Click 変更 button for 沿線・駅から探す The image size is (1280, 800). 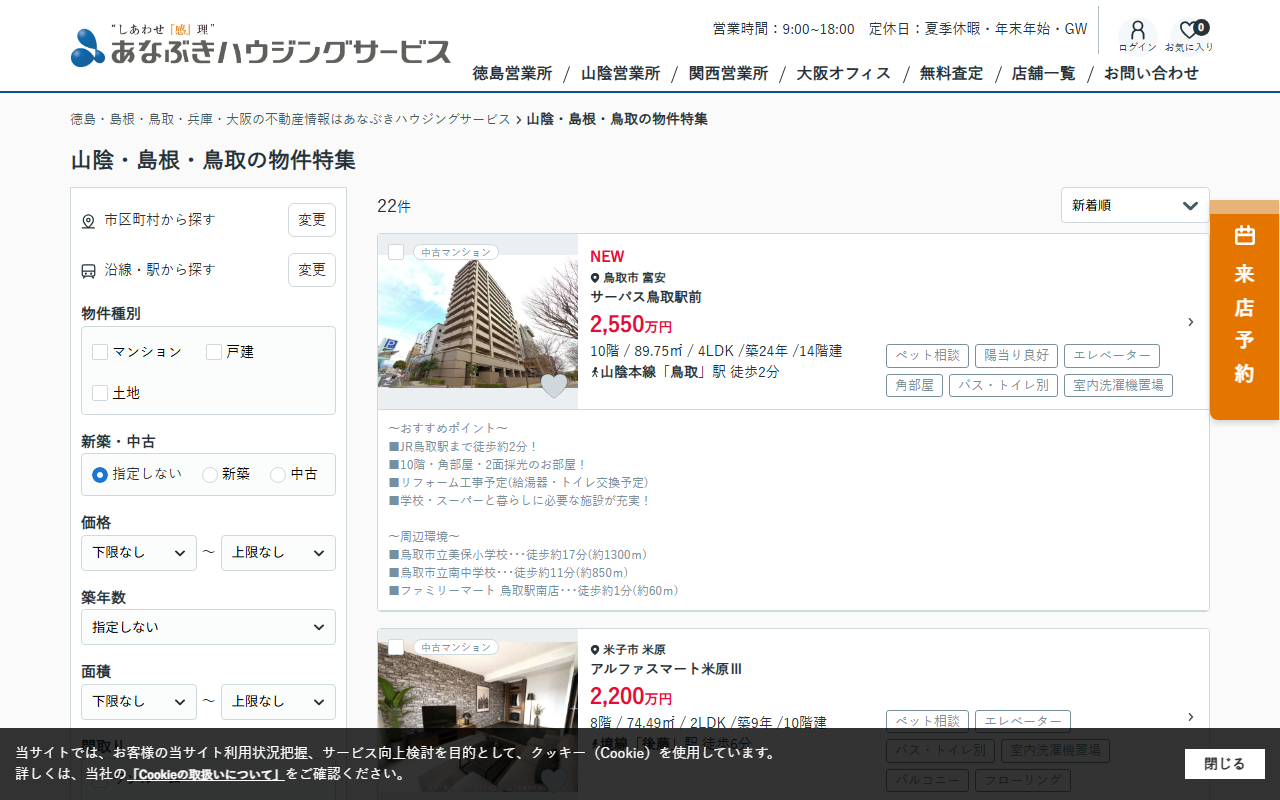(x=312, y=270)
